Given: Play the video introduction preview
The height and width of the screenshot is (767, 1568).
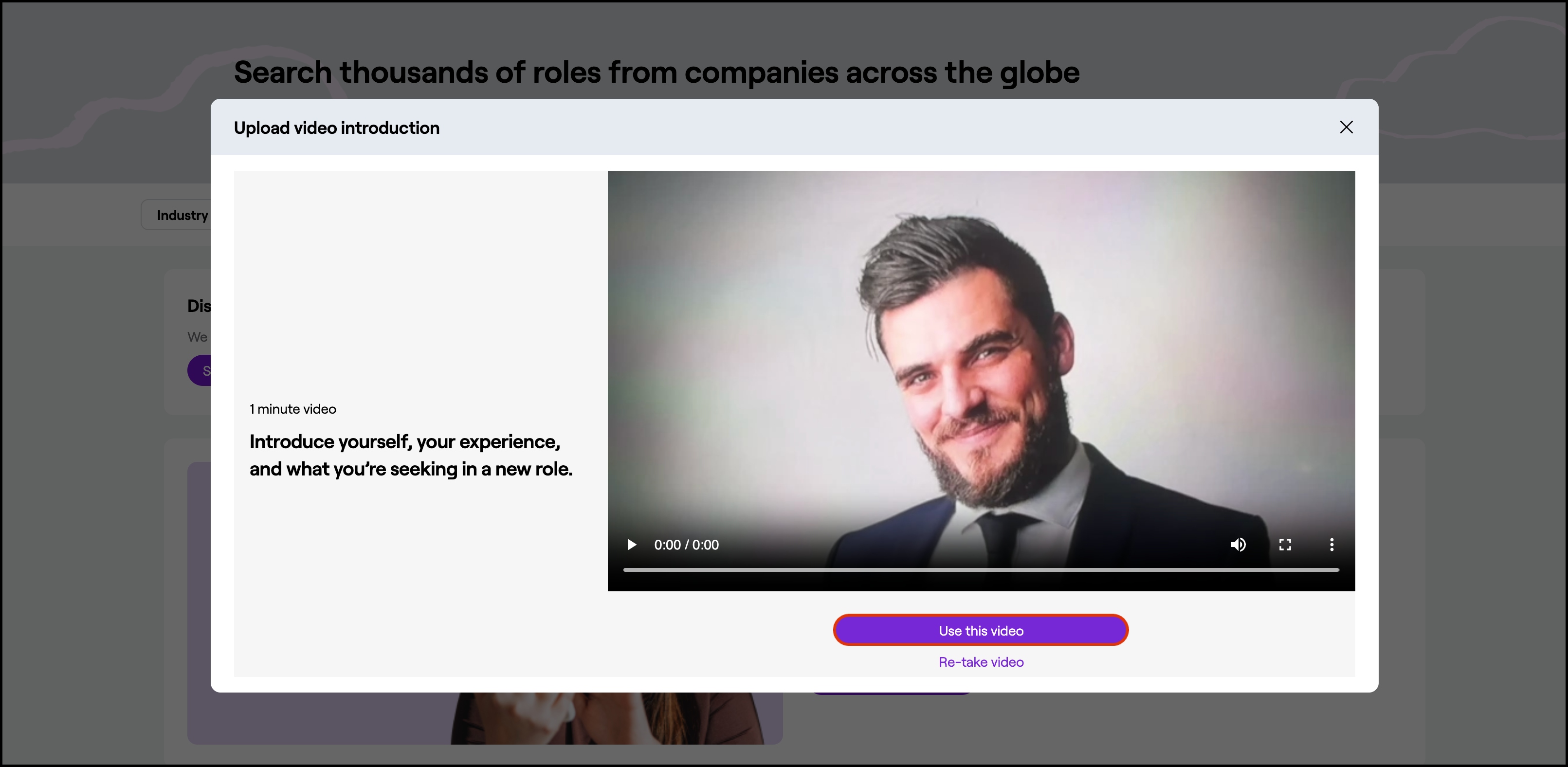Looking at the screenshot, I should (x=632, y=544).
